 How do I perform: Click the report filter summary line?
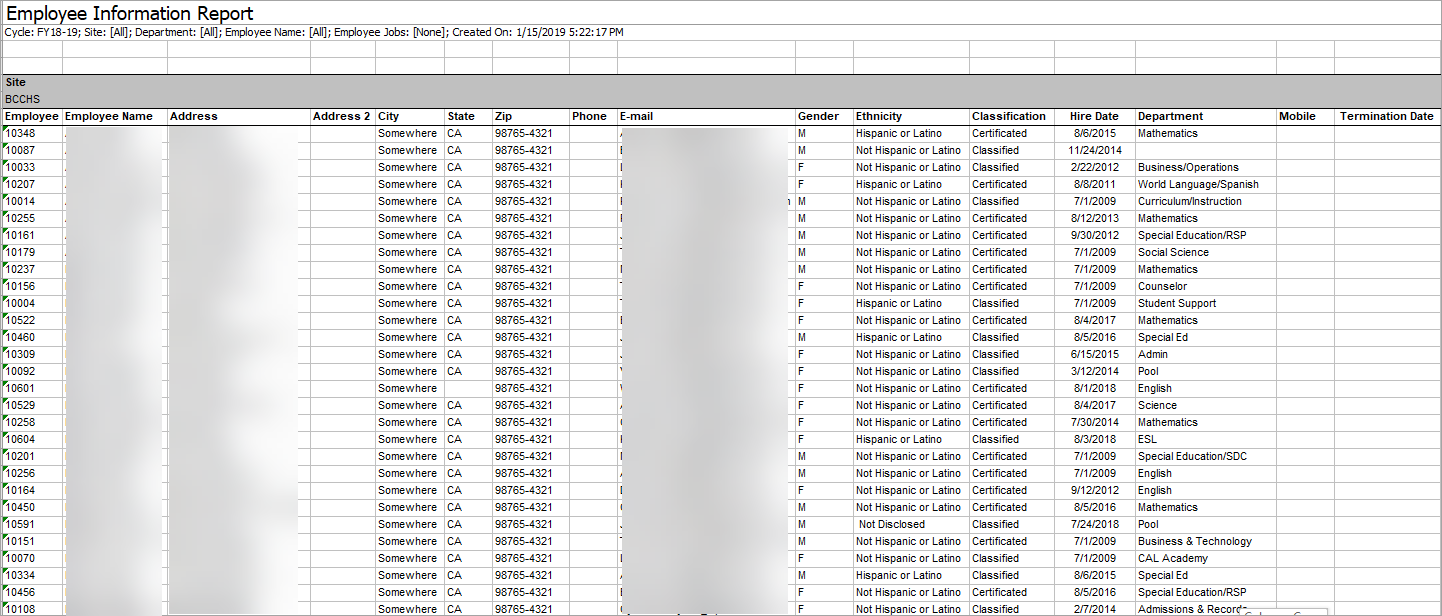click(x=314, y=32)
